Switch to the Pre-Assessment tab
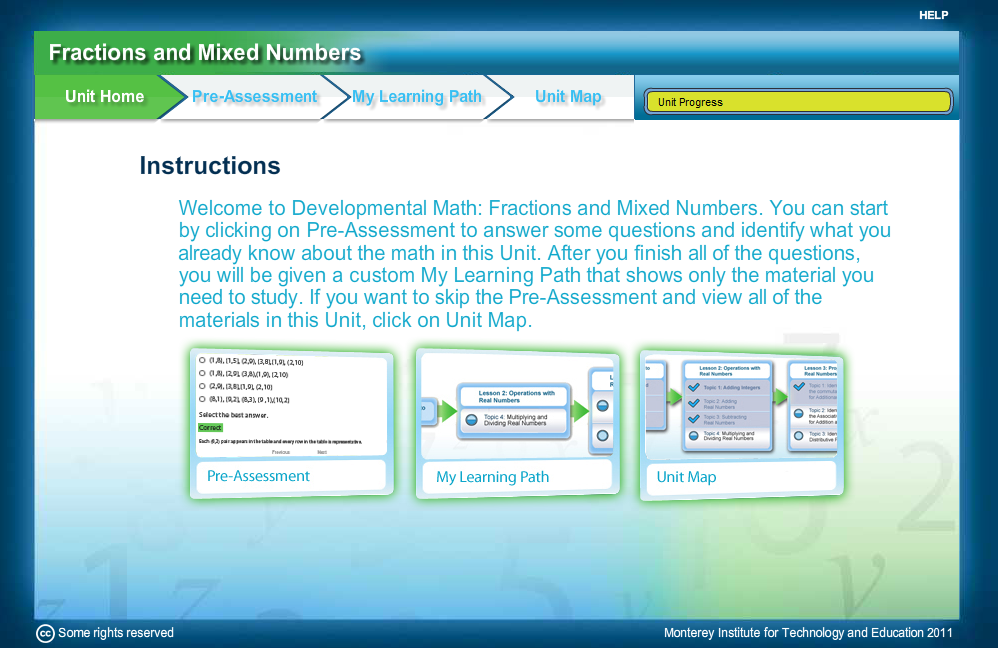The height and width of the screenshot is (648, 998). (254, 97)
